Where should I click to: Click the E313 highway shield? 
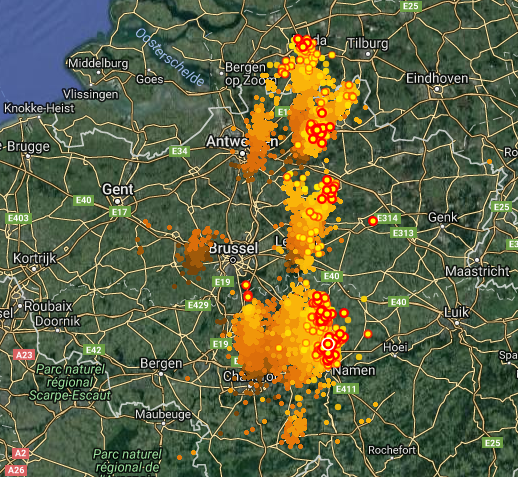pos(404,233)
